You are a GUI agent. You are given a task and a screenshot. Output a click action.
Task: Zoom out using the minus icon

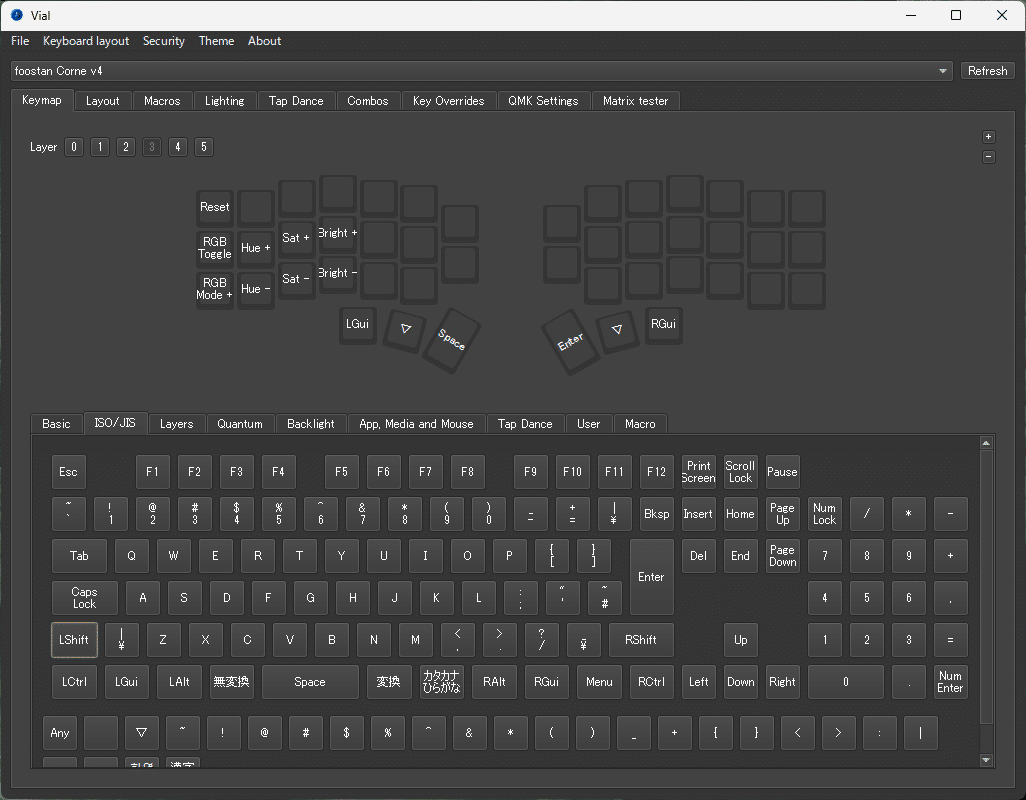[x=988, y=157]
